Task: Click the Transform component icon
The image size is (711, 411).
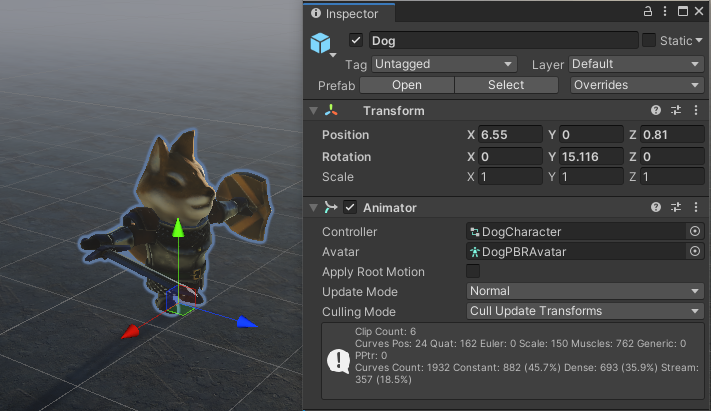Action: (x=331, y=111)
